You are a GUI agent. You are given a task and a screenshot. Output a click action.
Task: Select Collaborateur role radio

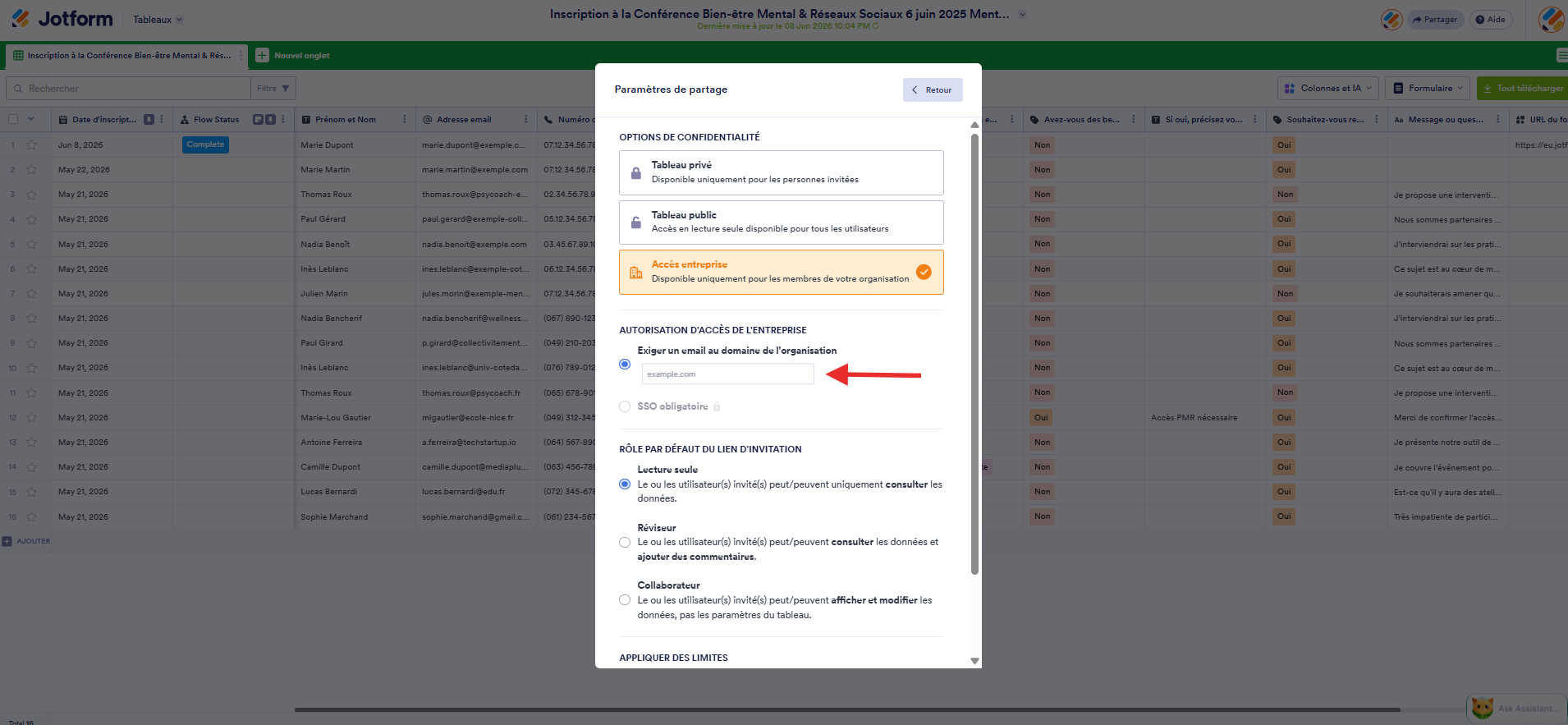(x=625, y=600)
